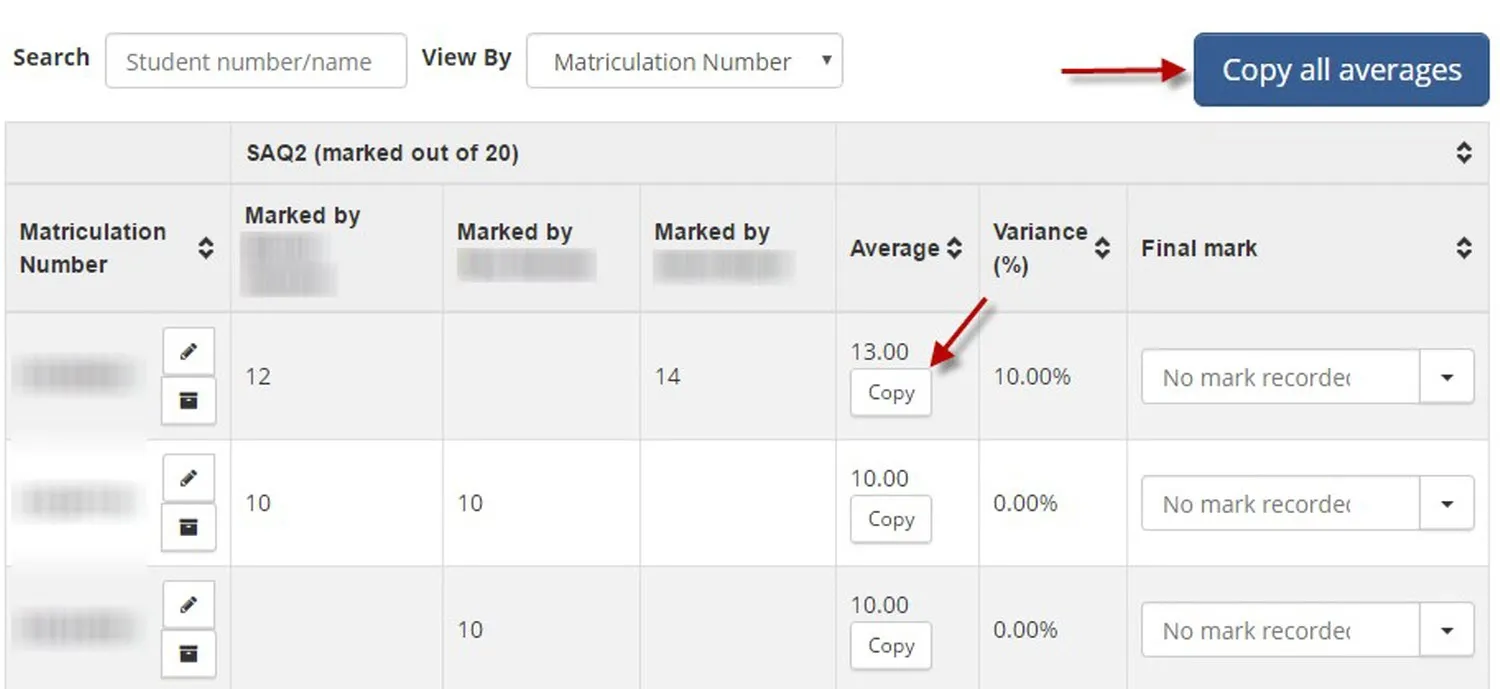The height and width of the screenshot is (689, 1500).
Task: Click Copy button in second student row
Action: pos(890,519)
